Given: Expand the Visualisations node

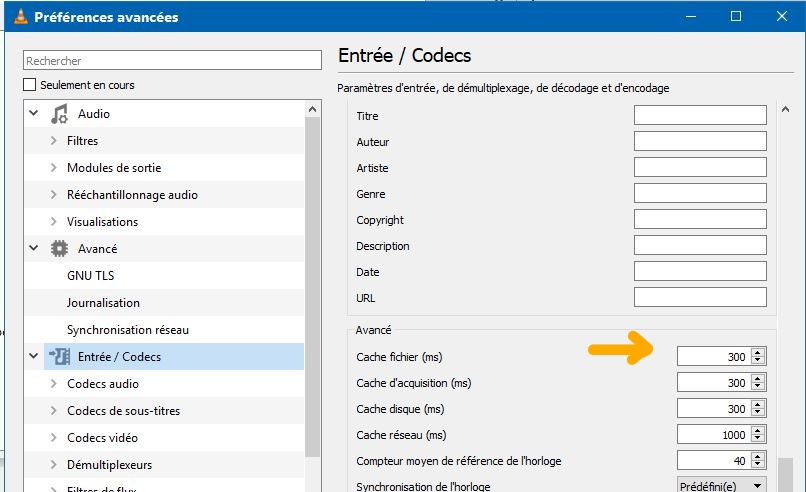Looking at the screenshot, I should tap(53, 221).
